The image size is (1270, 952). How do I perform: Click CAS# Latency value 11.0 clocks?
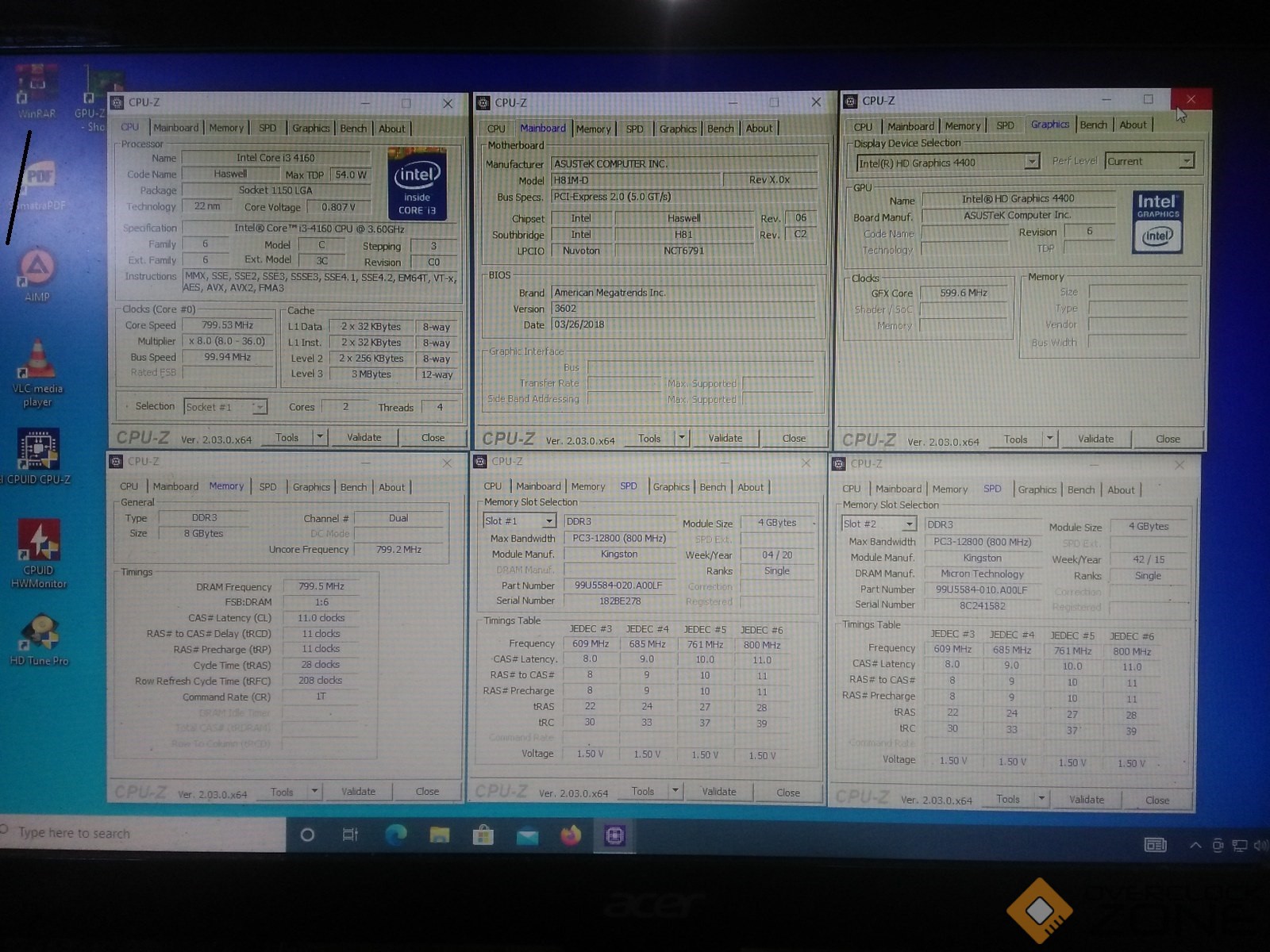click(x=321, y=618)
